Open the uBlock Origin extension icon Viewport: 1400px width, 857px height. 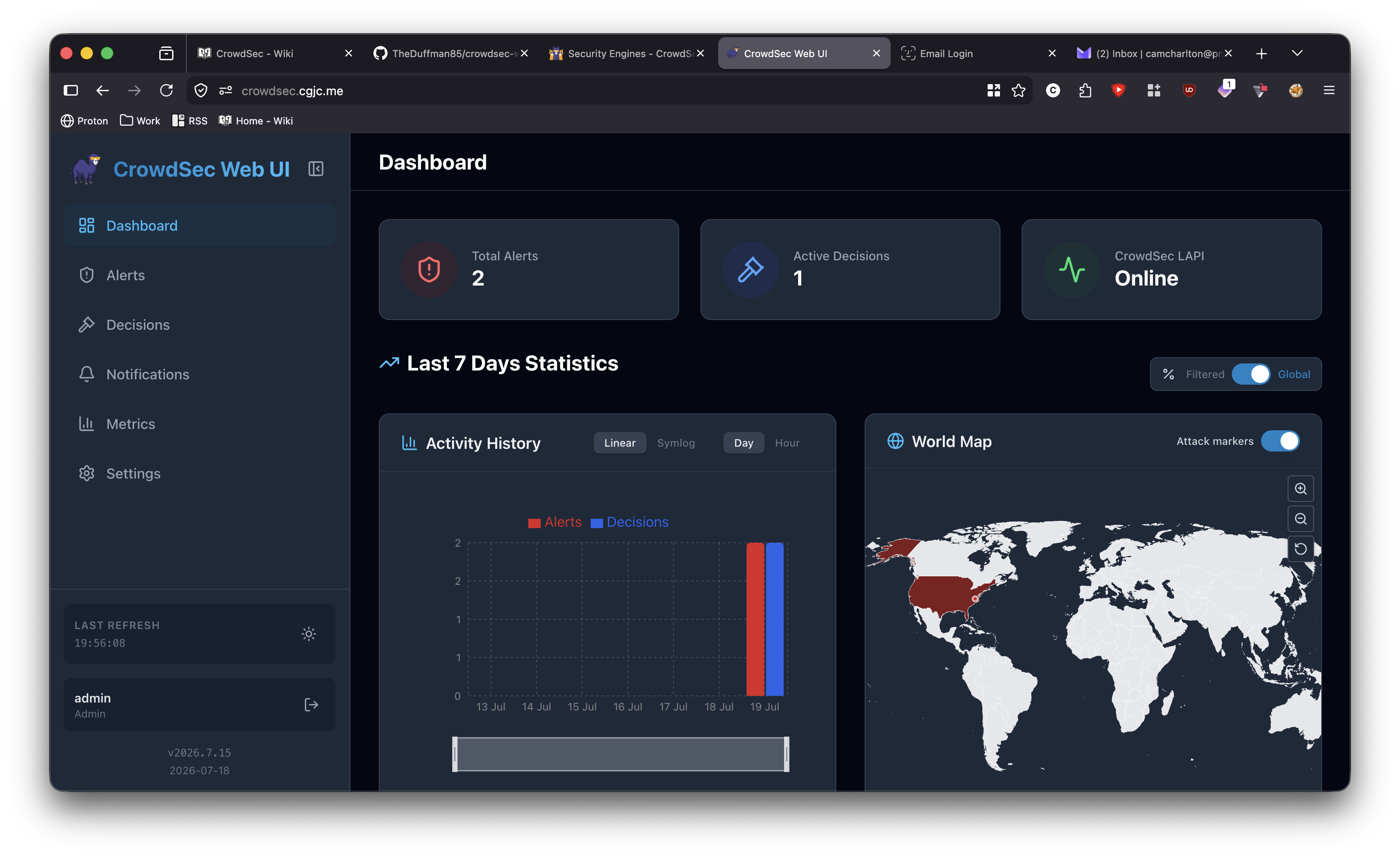1189,90
